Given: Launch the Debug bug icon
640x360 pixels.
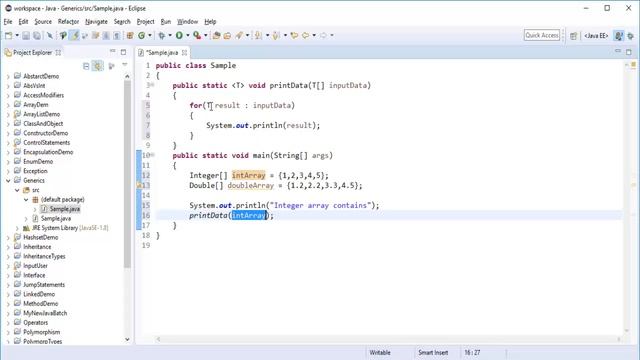Looking at the screenshot, I should [162, 36].
